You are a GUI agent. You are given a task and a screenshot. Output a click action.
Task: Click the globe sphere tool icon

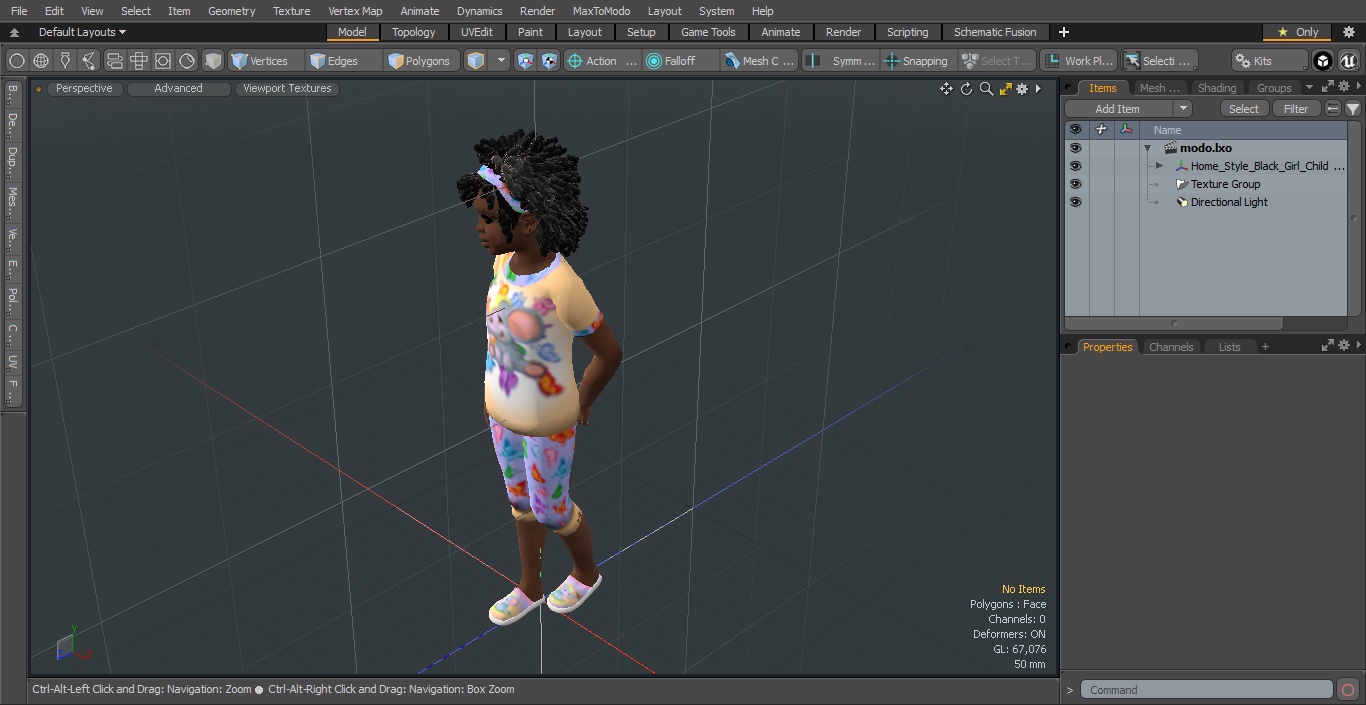(41, 61)
